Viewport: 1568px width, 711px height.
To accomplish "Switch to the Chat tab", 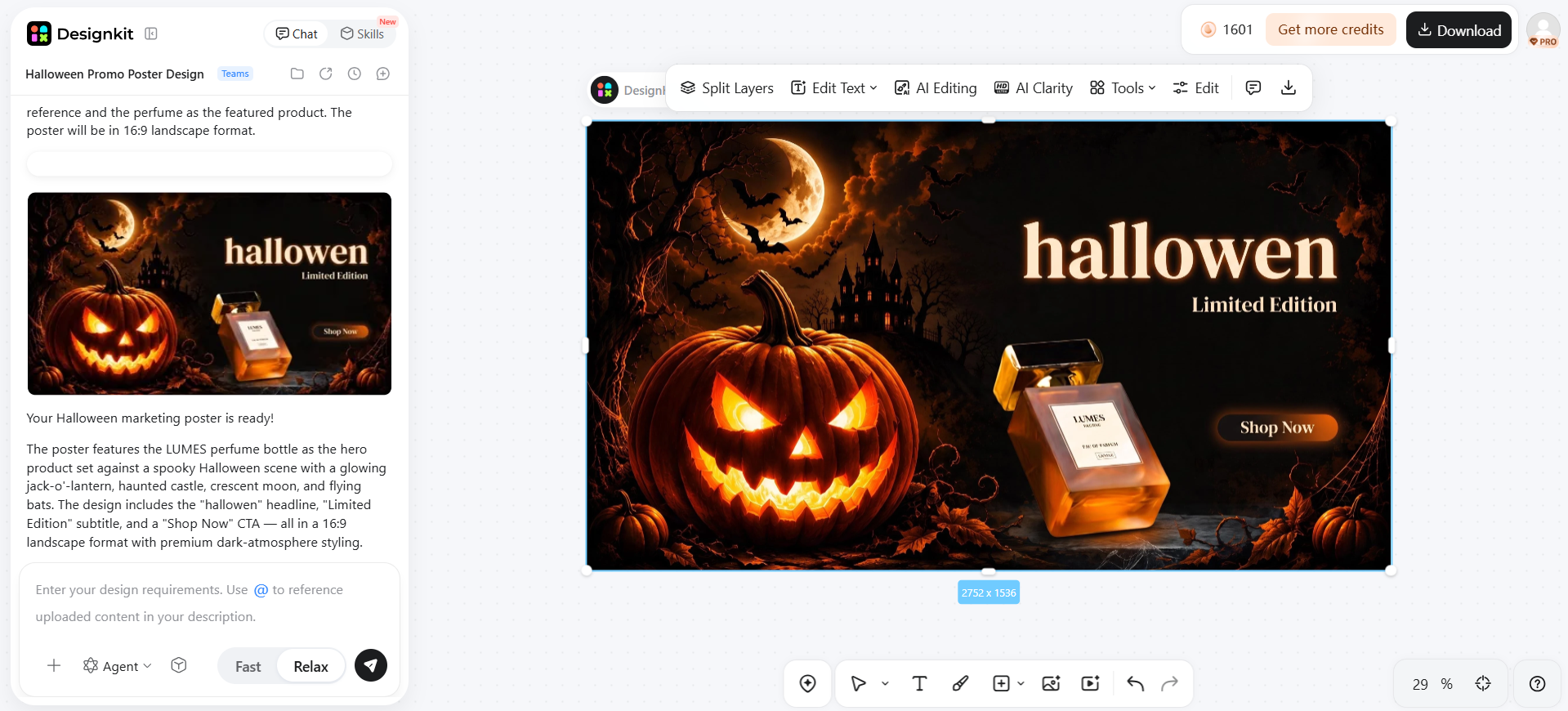I will (x=297, y=34).
